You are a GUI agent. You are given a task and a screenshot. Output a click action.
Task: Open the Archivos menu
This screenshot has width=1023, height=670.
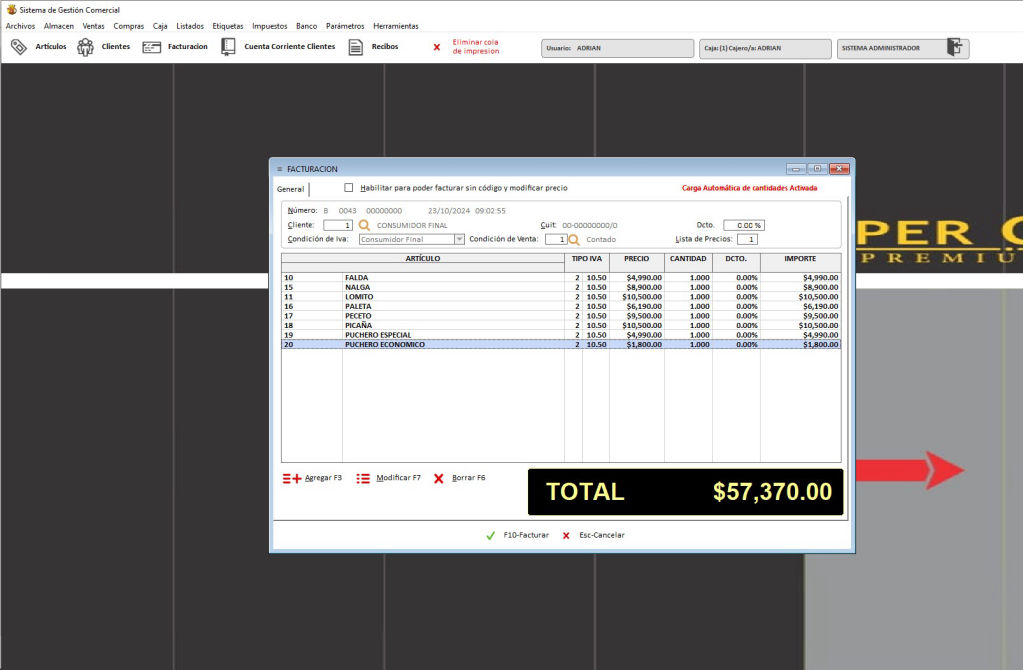[20, 26]
